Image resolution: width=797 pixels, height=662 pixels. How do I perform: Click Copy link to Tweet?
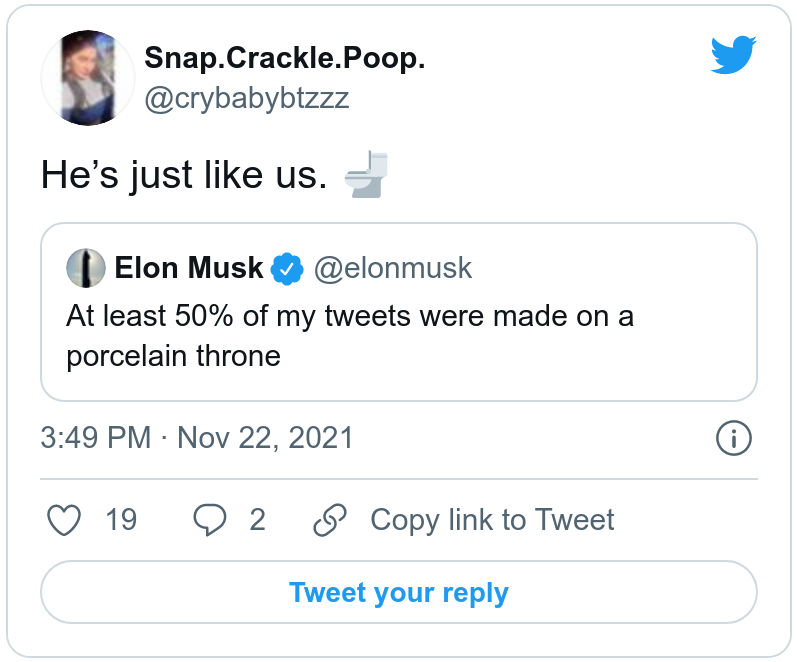click(x=492, y=520)
